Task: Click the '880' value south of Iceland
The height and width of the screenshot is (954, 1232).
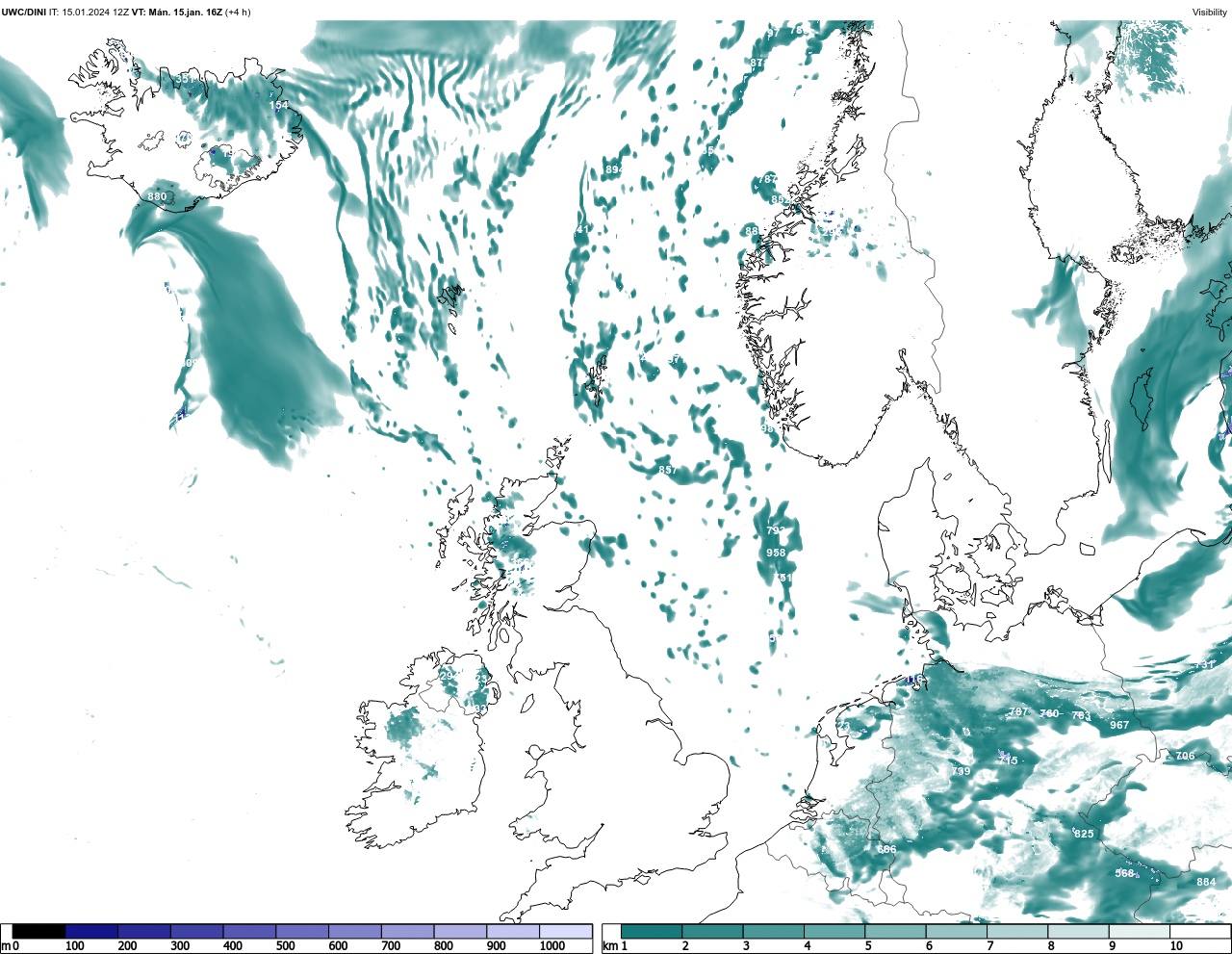Action: 157,196
